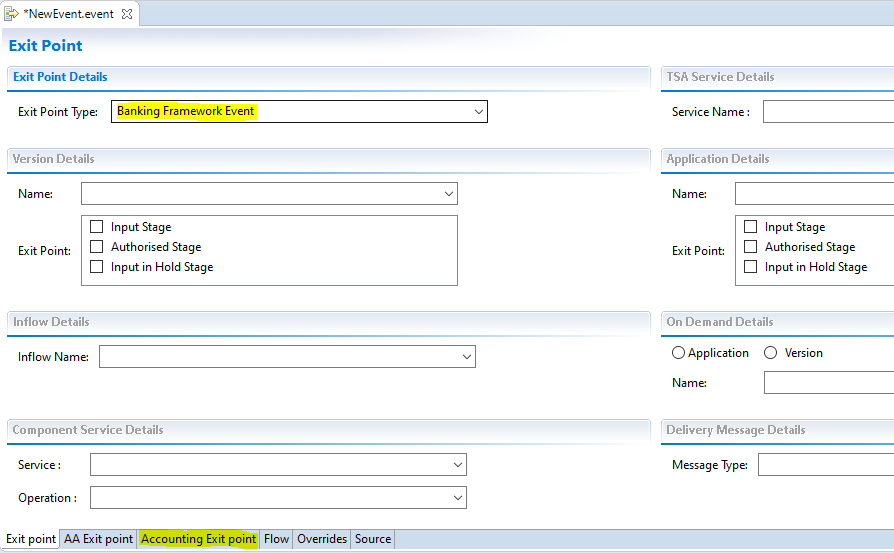The image size is (894, 553).
Task: Close the NewEvent.event editor tab
Action: click(126, 14)
